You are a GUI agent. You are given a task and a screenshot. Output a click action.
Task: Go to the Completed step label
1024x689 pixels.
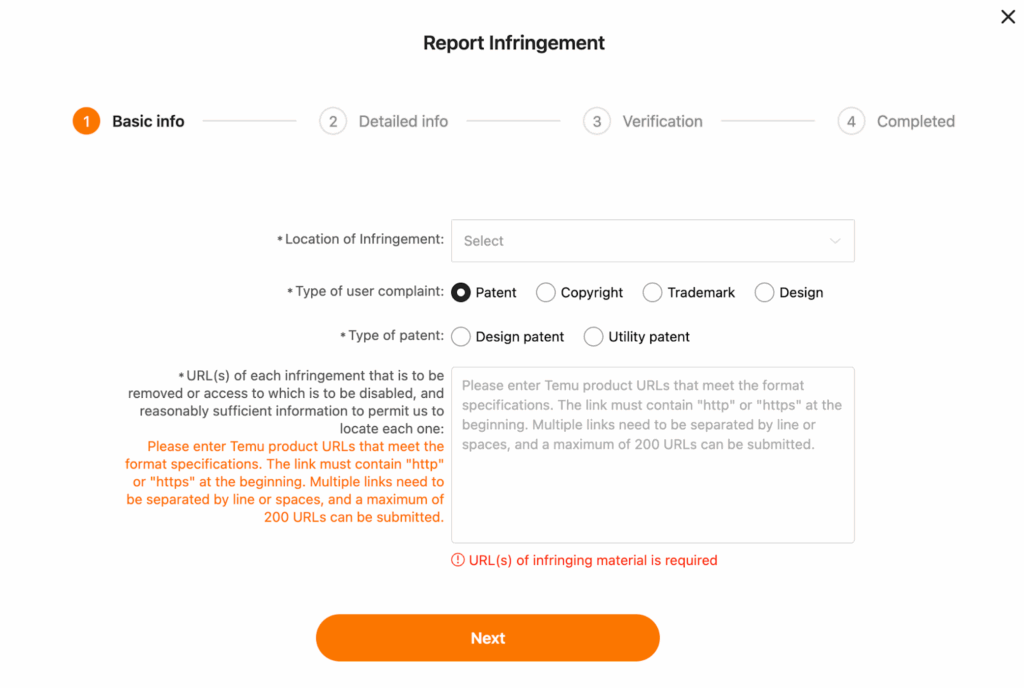pos(916,121)
